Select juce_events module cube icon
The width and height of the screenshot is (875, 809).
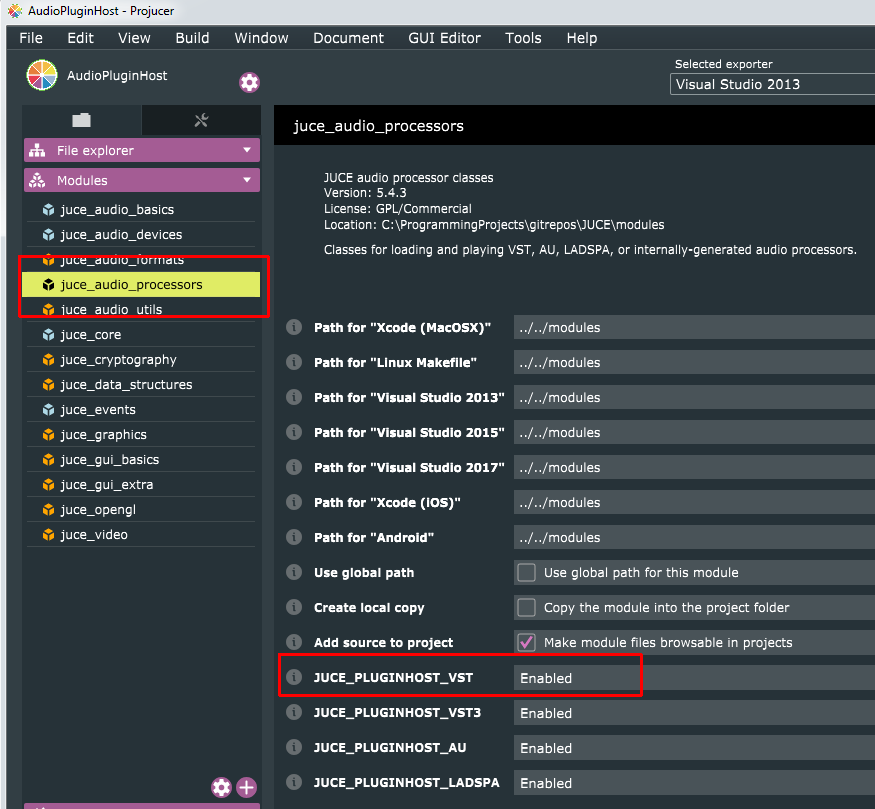49,410
